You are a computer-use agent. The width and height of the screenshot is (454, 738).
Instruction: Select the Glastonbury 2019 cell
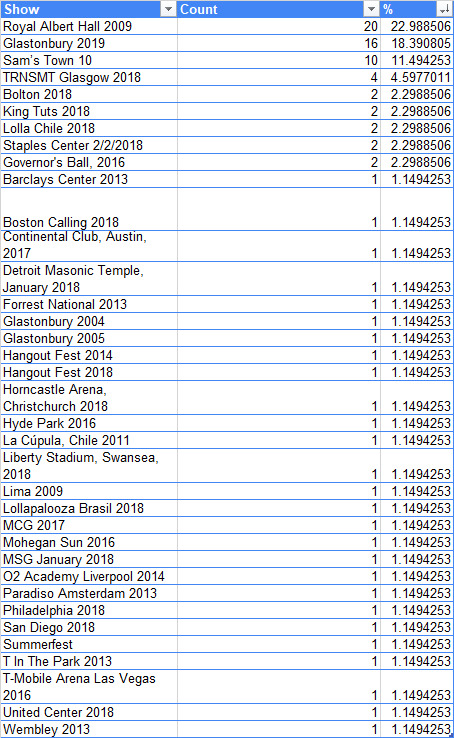[89, 43]
